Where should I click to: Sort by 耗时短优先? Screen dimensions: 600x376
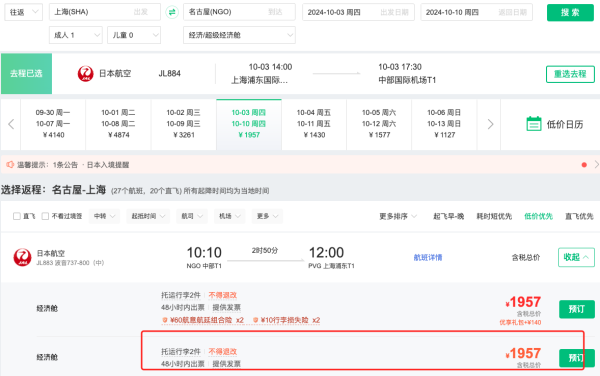click(494, 216)
